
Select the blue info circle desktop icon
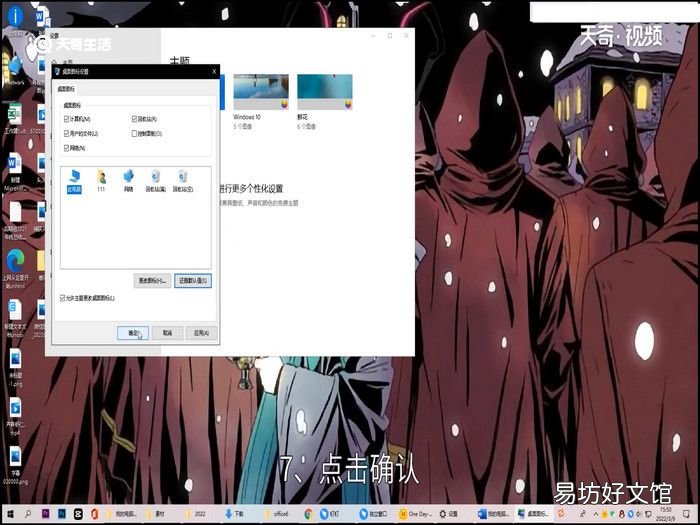point(16,18)
